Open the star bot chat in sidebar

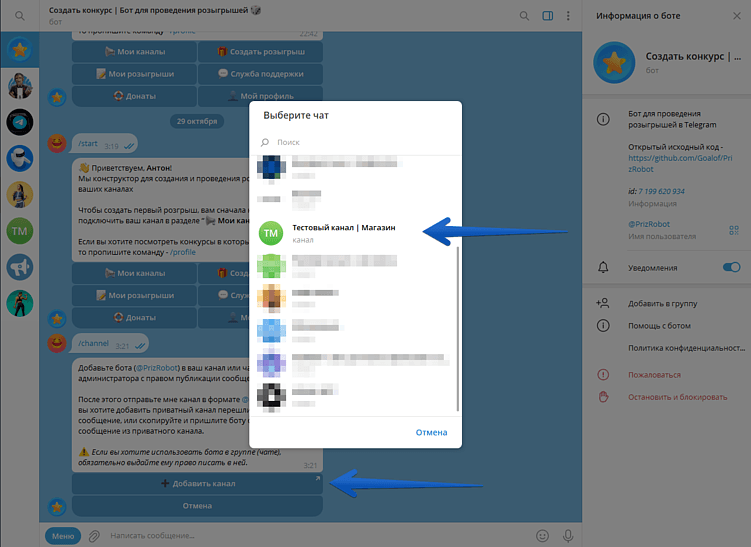tap(20, 49)
